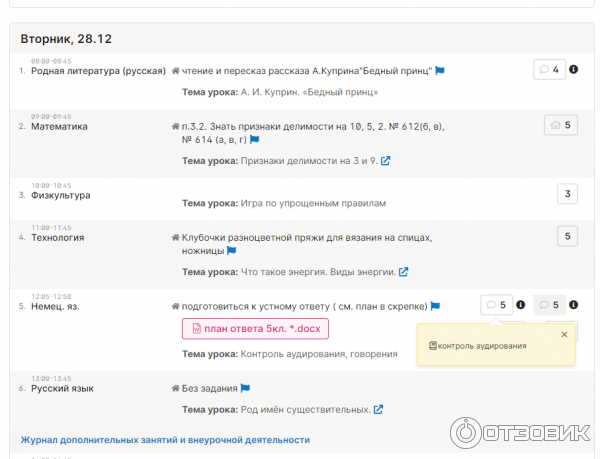
Task: Open external link for 'Что такое энергия' topic
Action: 404,272
